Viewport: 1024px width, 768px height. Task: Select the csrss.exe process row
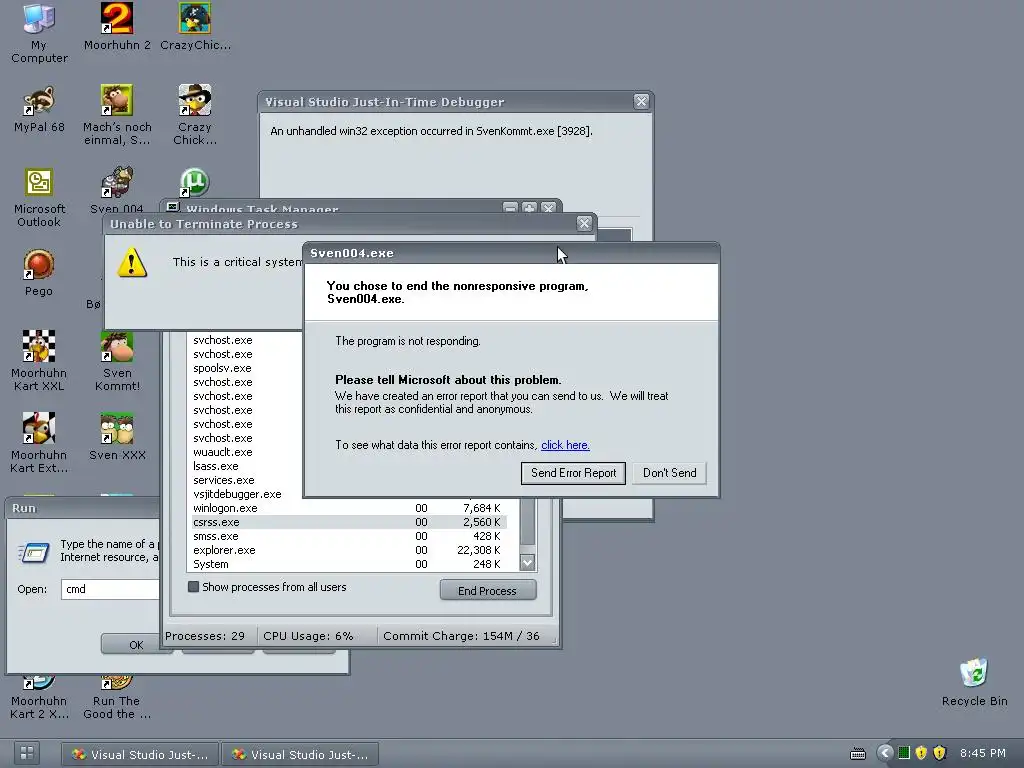click(349, 522)
